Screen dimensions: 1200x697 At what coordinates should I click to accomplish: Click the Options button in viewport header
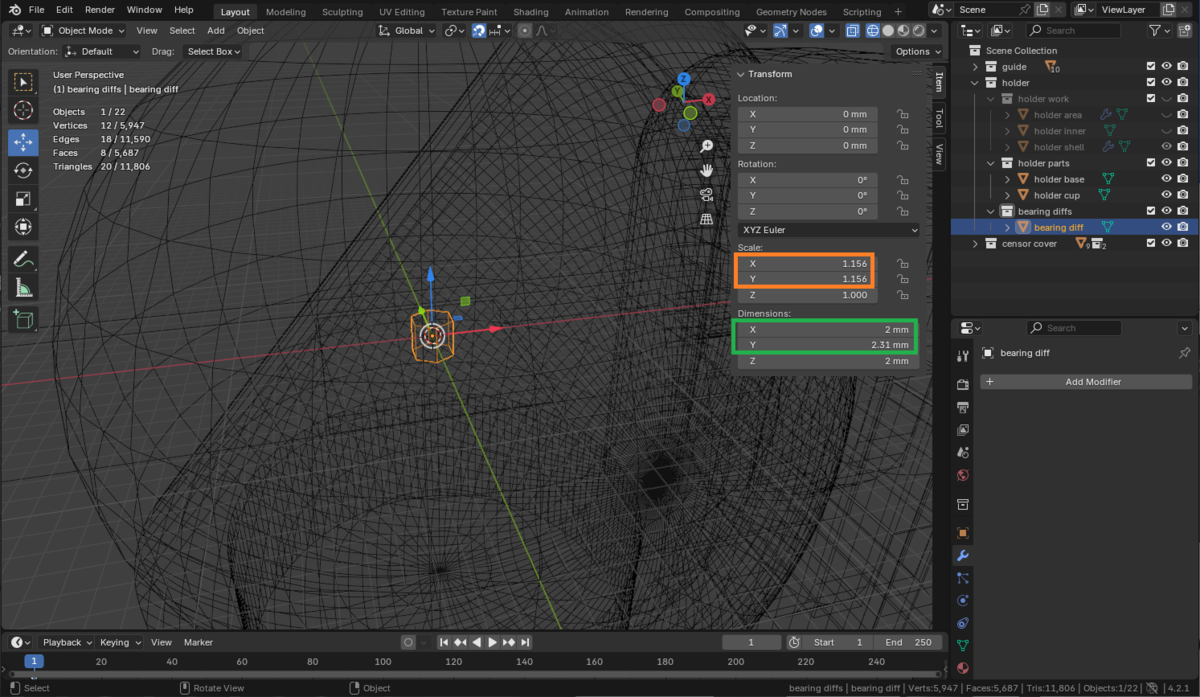(916, 51)
